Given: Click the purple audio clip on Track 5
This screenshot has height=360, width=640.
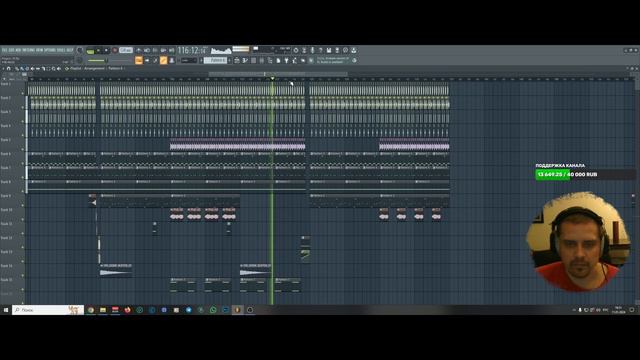Looking at the screenshot, I should (238, 144).
